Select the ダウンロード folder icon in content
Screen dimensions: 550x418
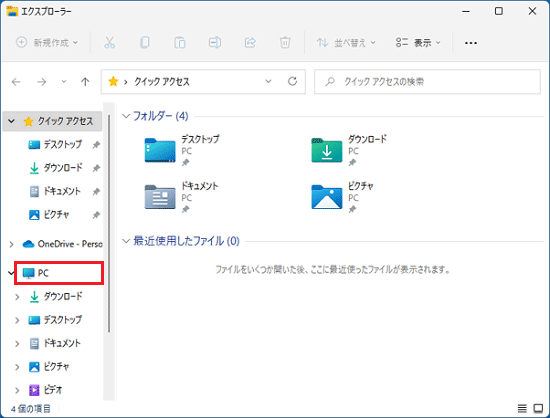click(327, 150)
